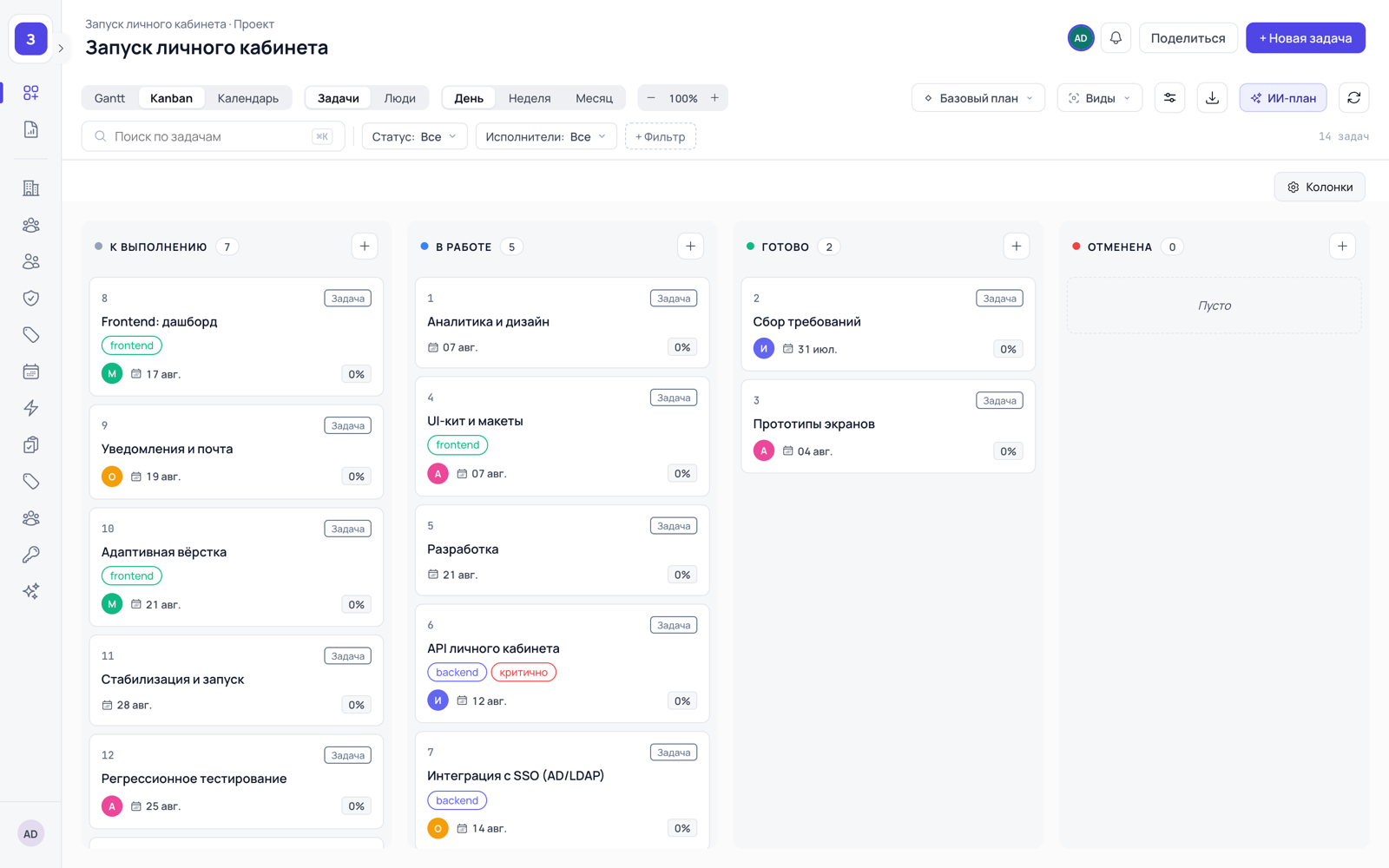Viewport: 1389px width, 868px height.
Task: Decrease zoom with the minus button
Action: click(651, 98)
